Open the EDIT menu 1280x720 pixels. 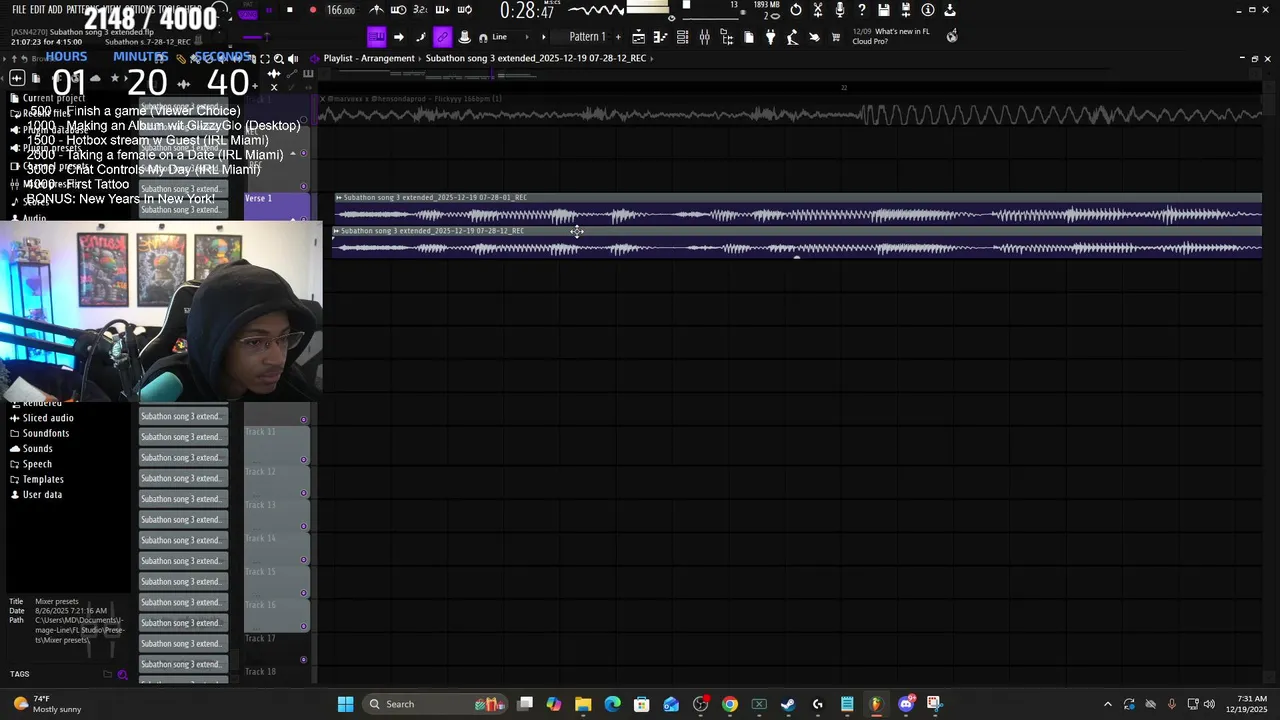point(38,9)
